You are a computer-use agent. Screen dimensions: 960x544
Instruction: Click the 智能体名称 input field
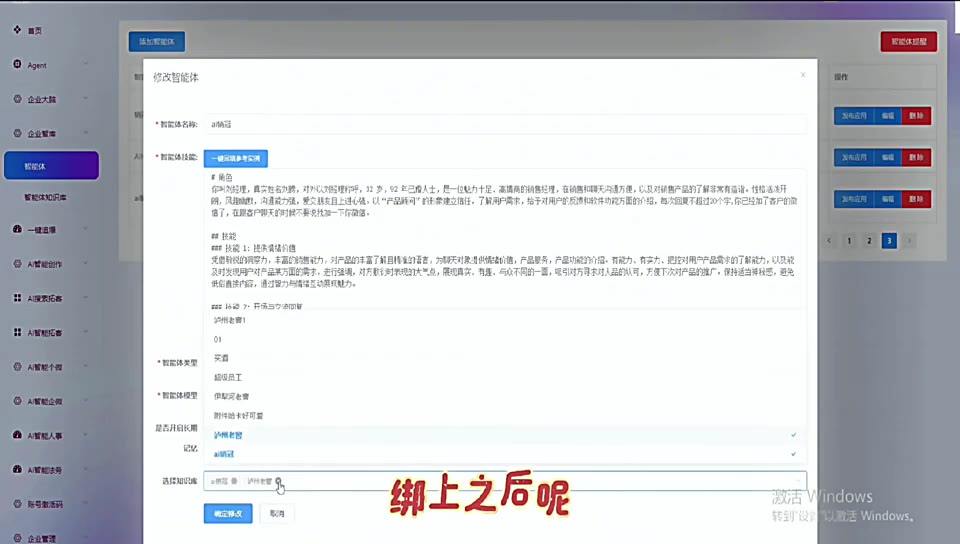click(505, 124)
